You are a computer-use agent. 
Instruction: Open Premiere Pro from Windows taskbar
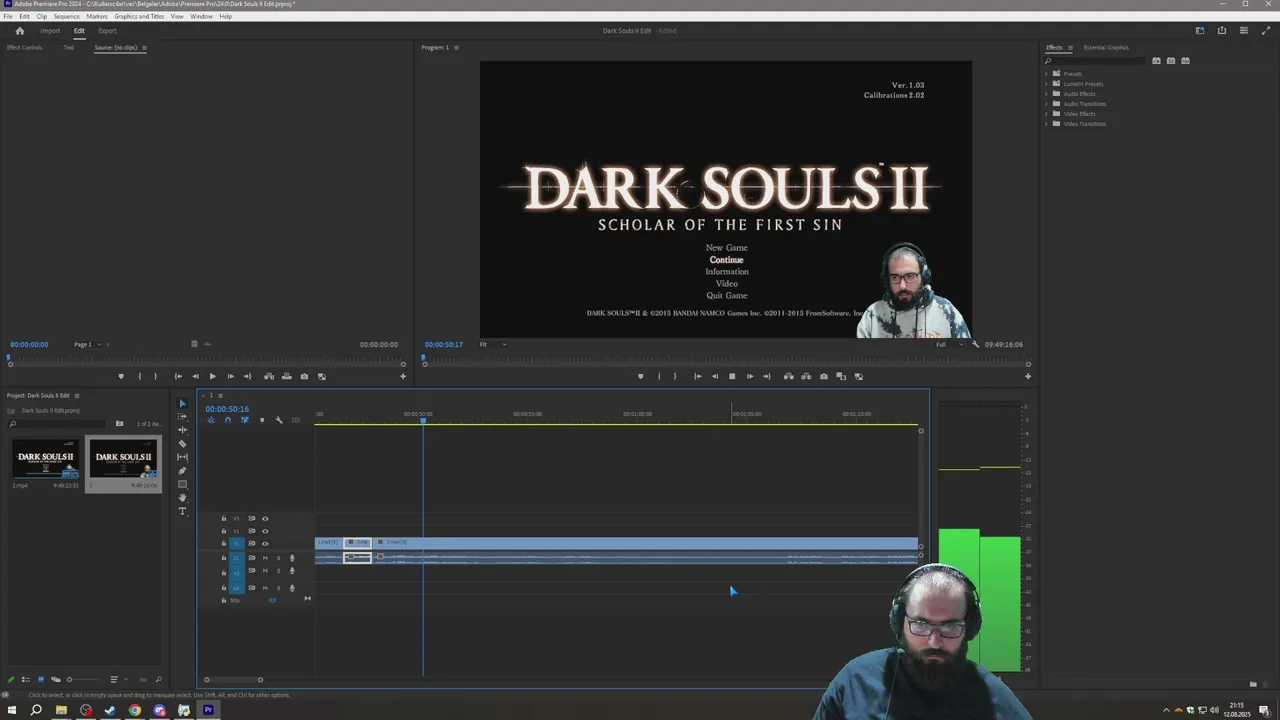(x=208, y=710)
